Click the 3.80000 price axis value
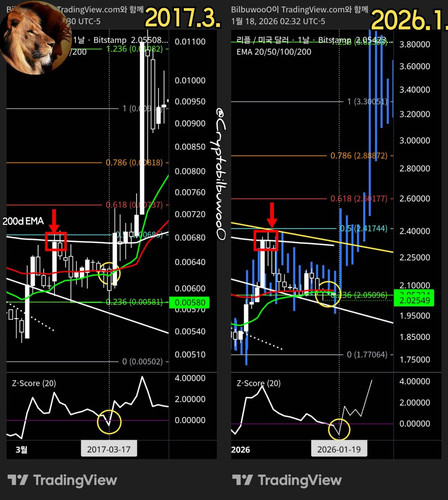The image size is (448, 500). [x=415, y=44]
